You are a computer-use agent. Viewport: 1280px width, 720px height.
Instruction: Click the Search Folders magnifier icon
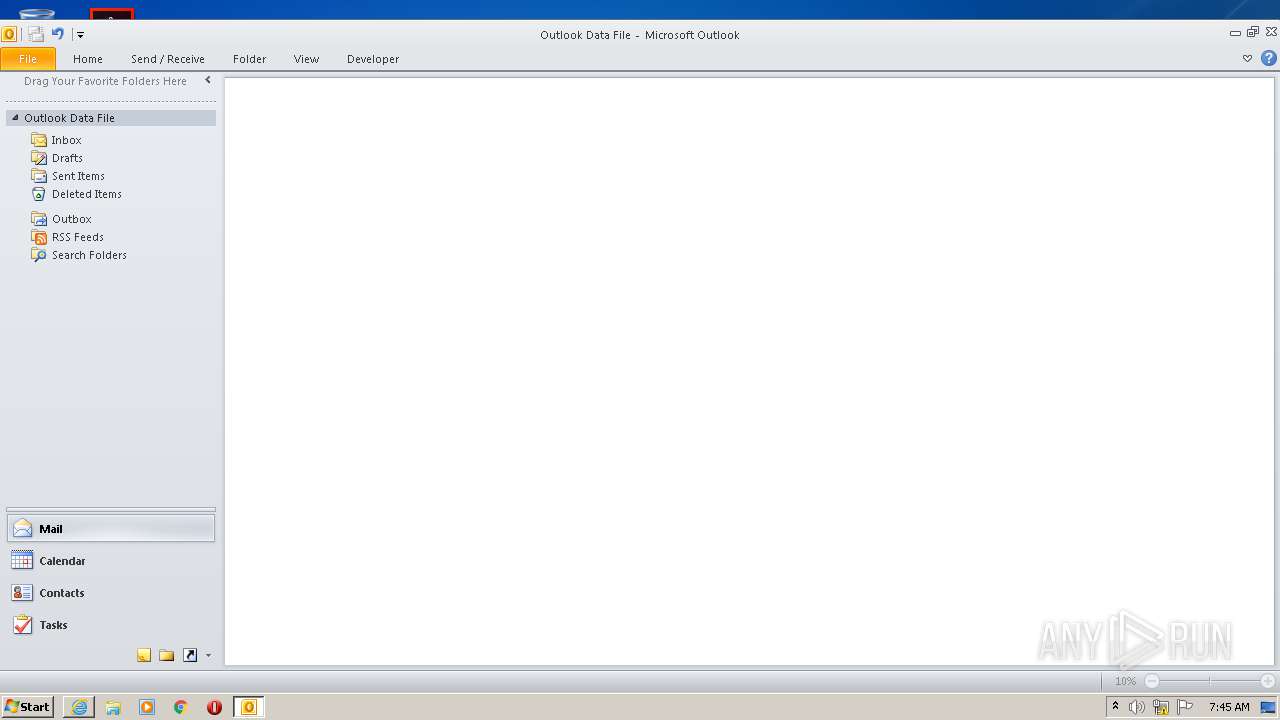pyautogui.click(x=39, y=255)
